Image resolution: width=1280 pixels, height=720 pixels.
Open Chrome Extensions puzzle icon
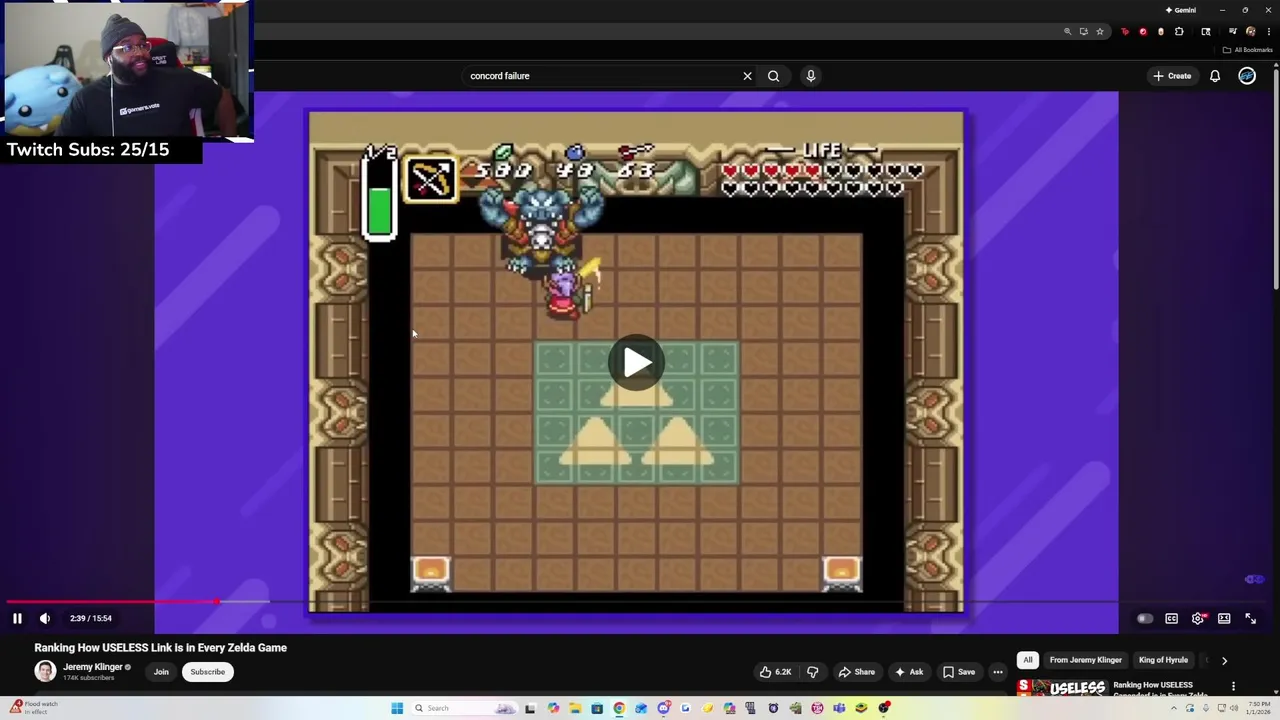click(x=1179, y=32)
